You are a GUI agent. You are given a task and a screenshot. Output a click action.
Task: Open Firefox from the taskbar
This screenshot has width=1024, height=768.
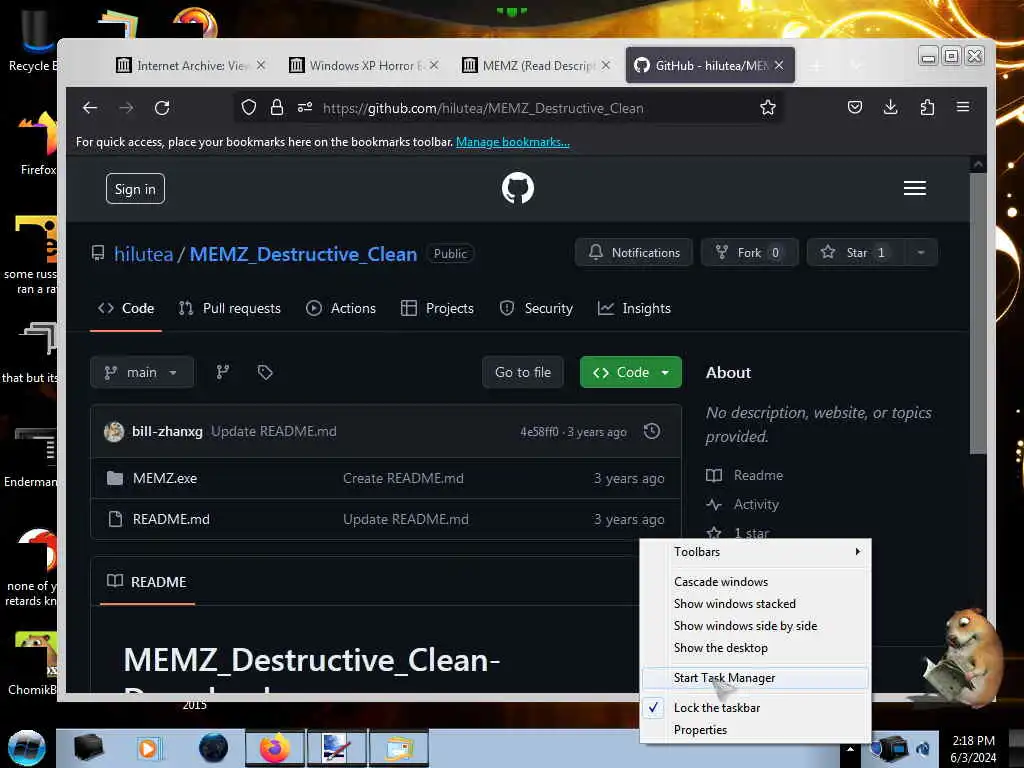tap(274, 748)
